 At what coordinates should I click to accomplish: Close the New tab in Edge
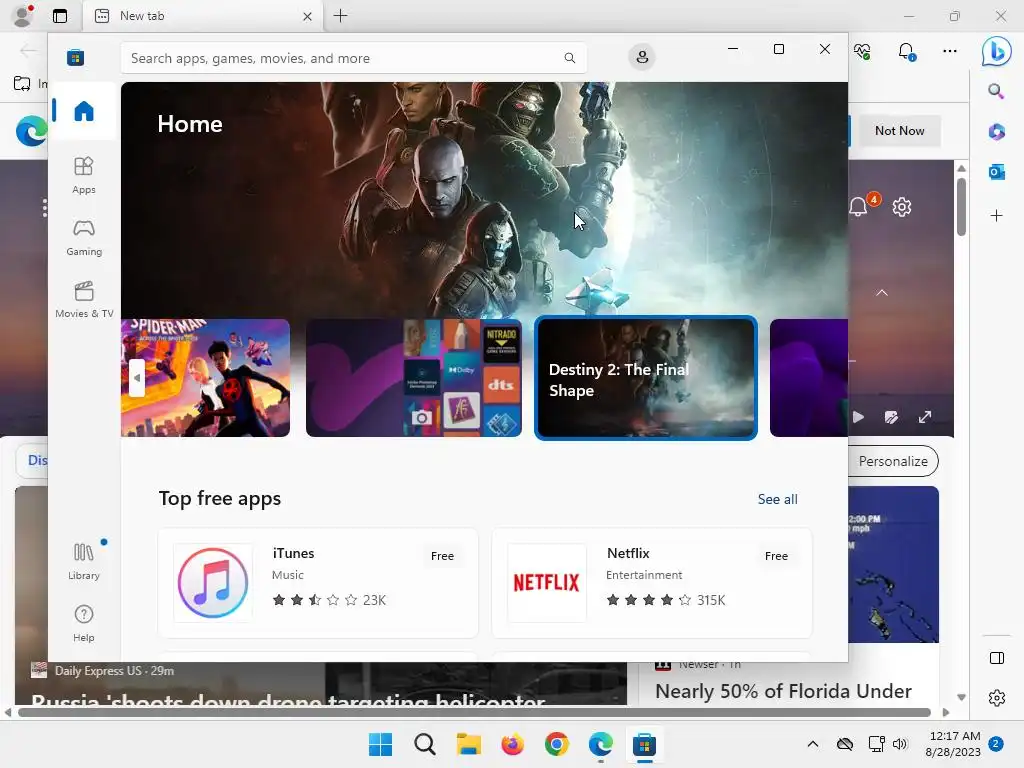tap(307, 16)
